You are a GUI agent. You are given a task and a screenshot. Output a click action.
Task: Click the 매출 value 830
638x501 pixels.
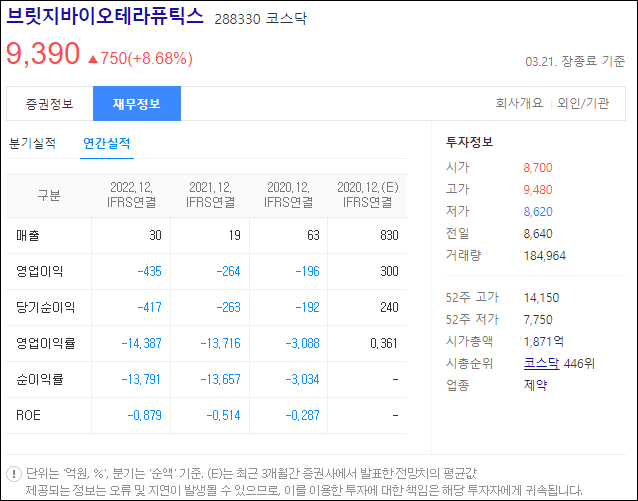coord(389,235)
